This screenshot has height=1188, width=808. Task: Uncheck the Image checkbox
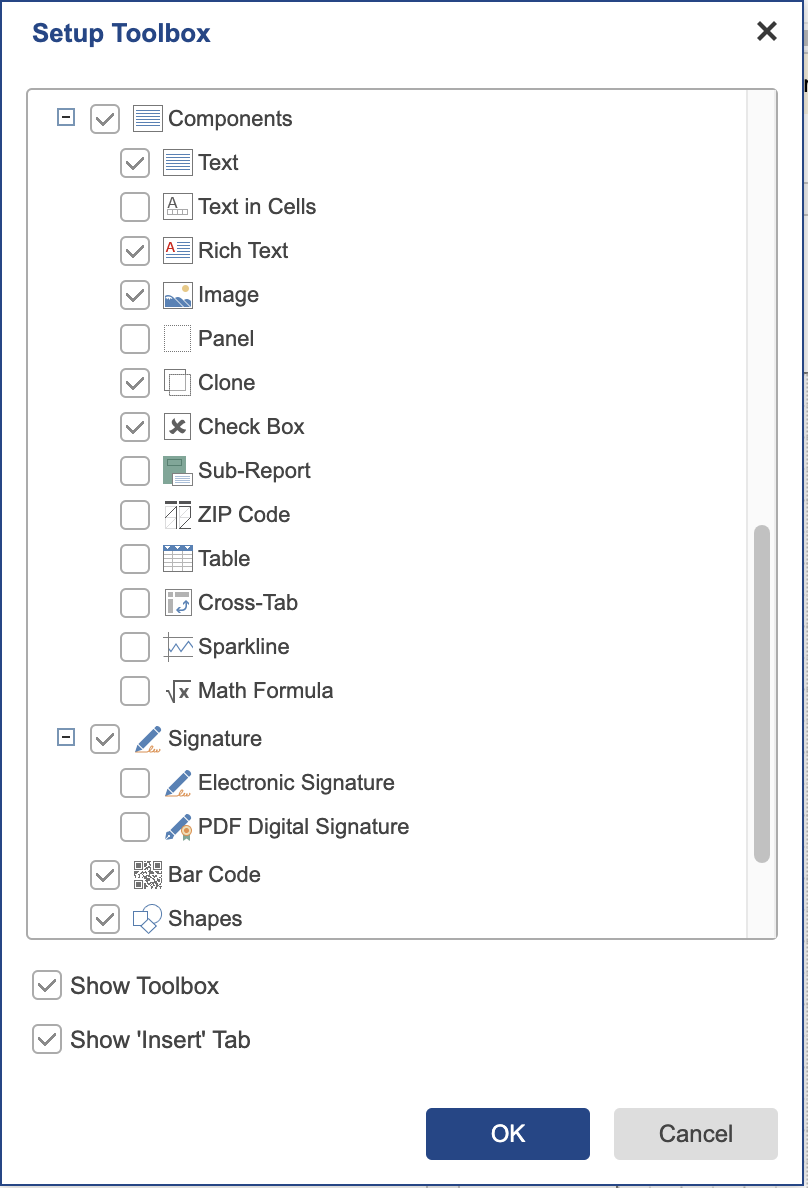tap(135, 295)
